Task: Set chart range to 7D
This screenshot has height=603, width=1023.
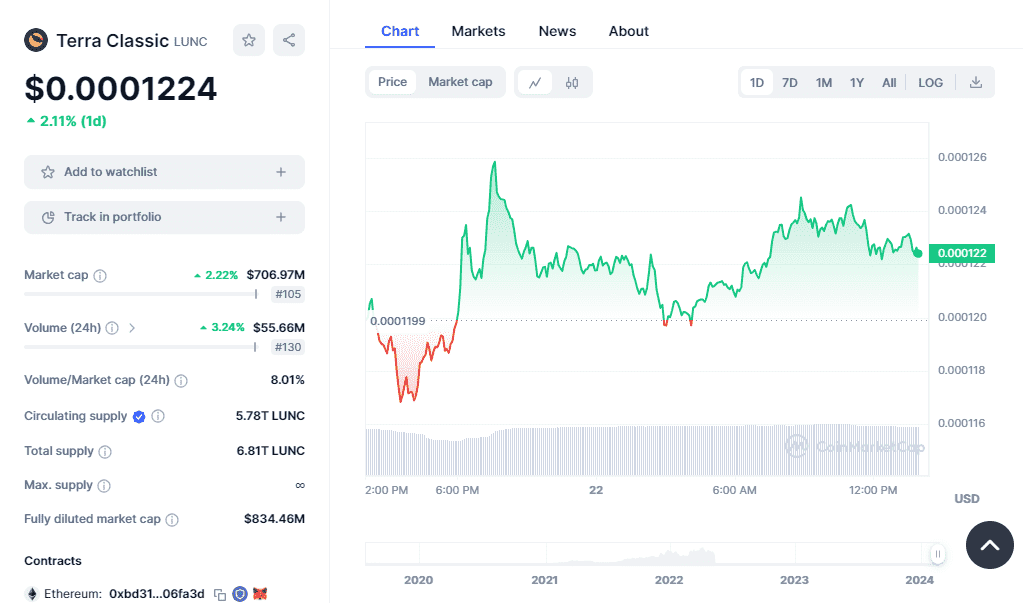Action: [789, 82]
